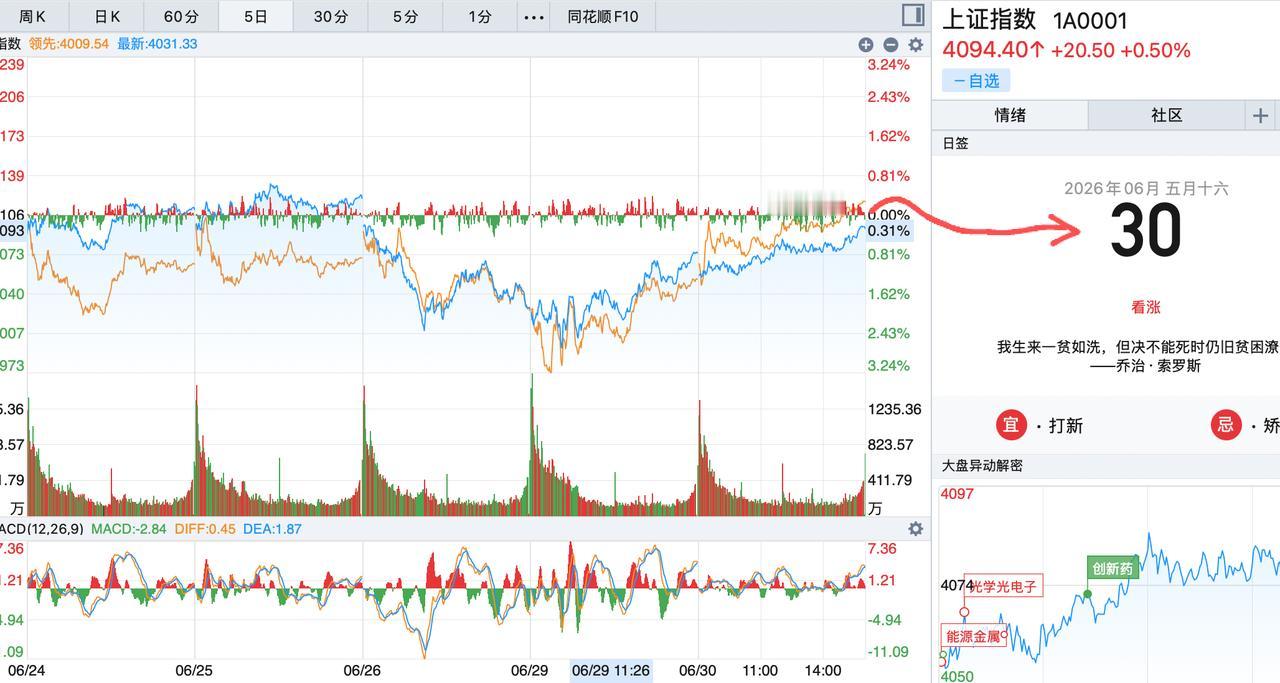The width and height of the screenshot is (1280, 683).
Task: Select the 30分 chart period tab
Action: point(331,16)
